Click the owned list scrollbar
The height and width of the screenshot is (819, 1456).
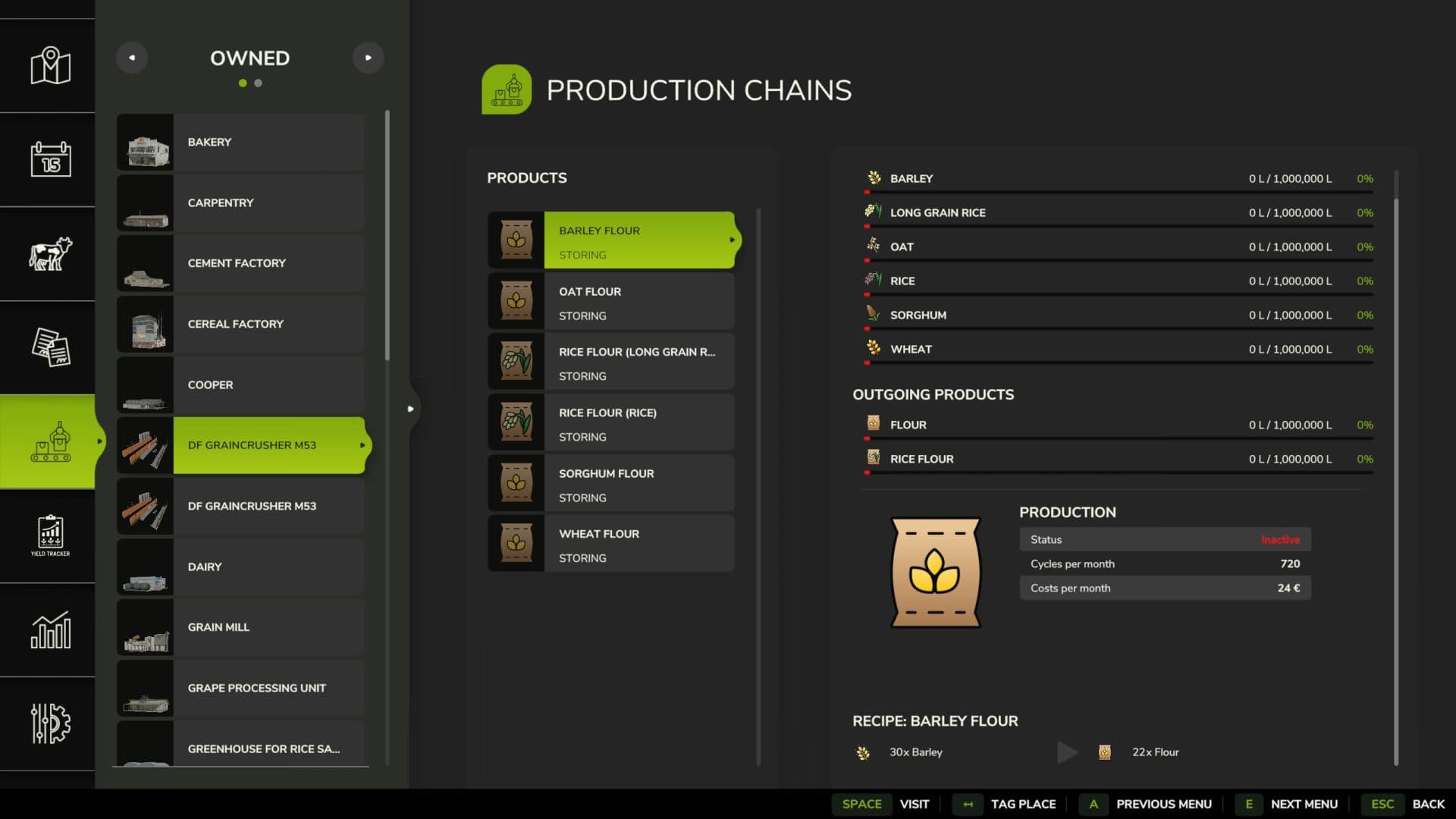click(388, 236)
